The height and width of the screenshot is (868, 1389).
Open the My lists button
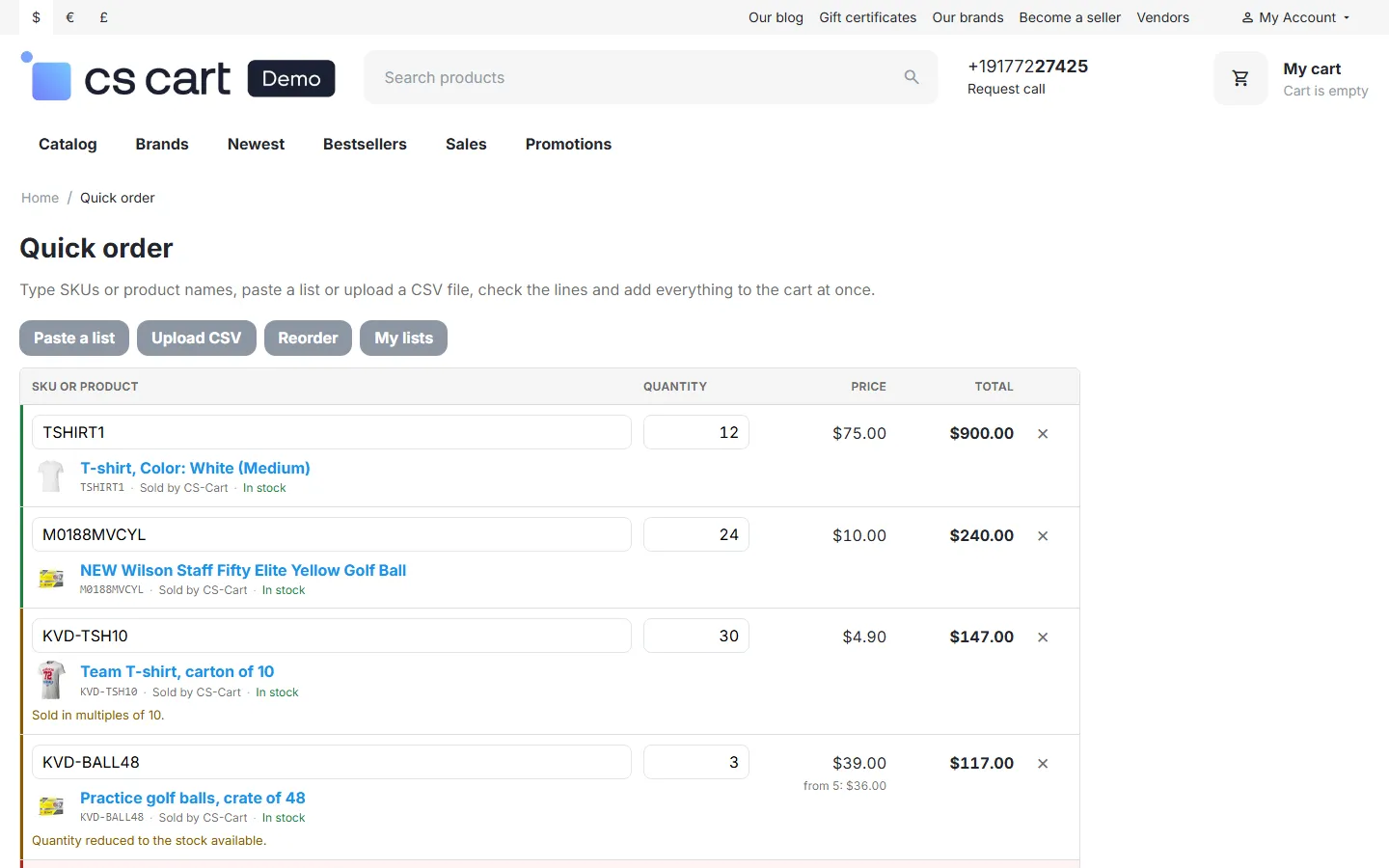pyautogui.click(x=403, y=338)
